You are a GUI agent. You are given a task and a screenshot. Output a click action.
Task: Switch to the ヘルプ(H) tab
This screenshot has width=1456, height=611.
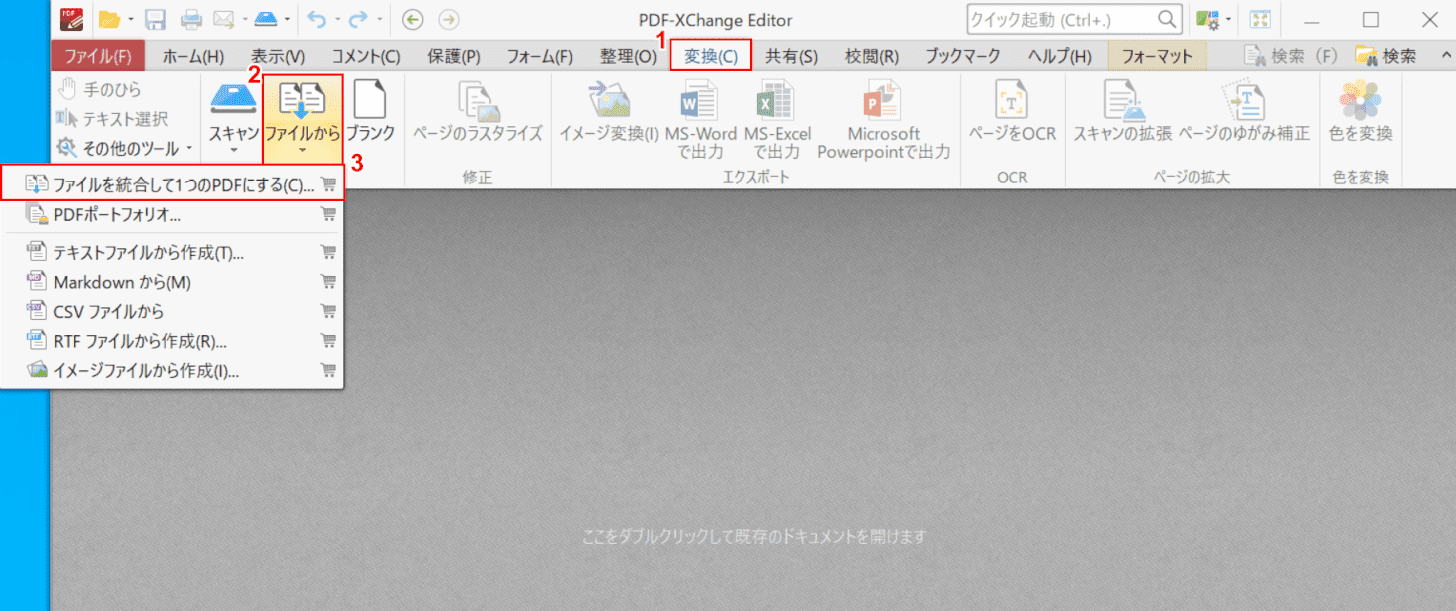click(x=1060, y=56)
